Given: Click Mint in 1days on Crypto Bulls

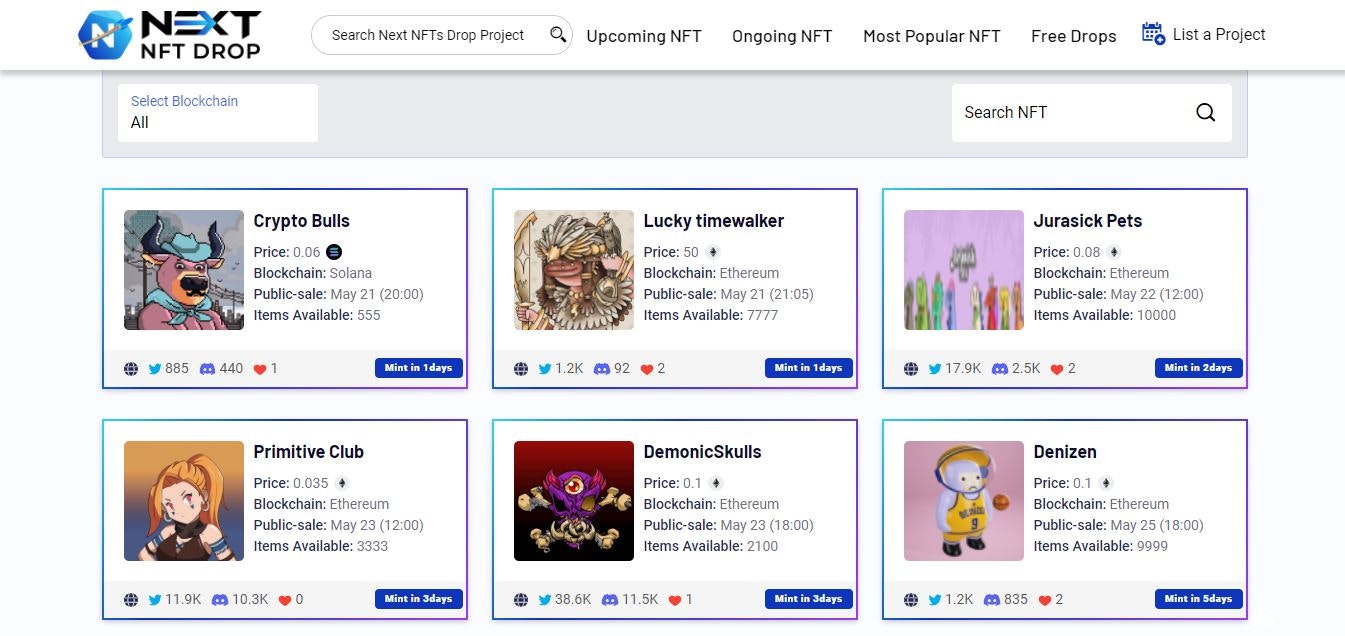Looking at the screenshot, I should pos(418,367).
